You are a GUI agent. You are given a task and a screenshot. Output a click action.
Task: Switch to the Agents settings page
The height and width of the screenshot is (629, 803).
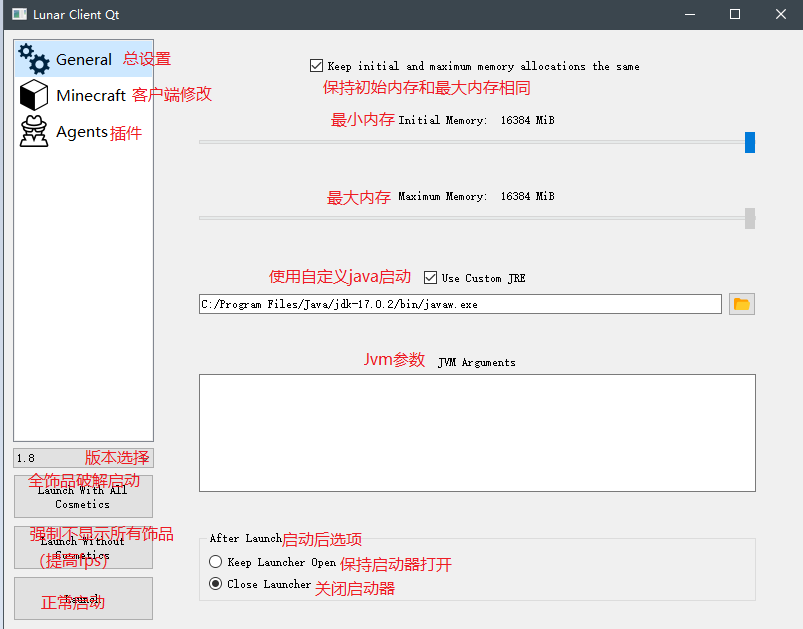(83, 132)
